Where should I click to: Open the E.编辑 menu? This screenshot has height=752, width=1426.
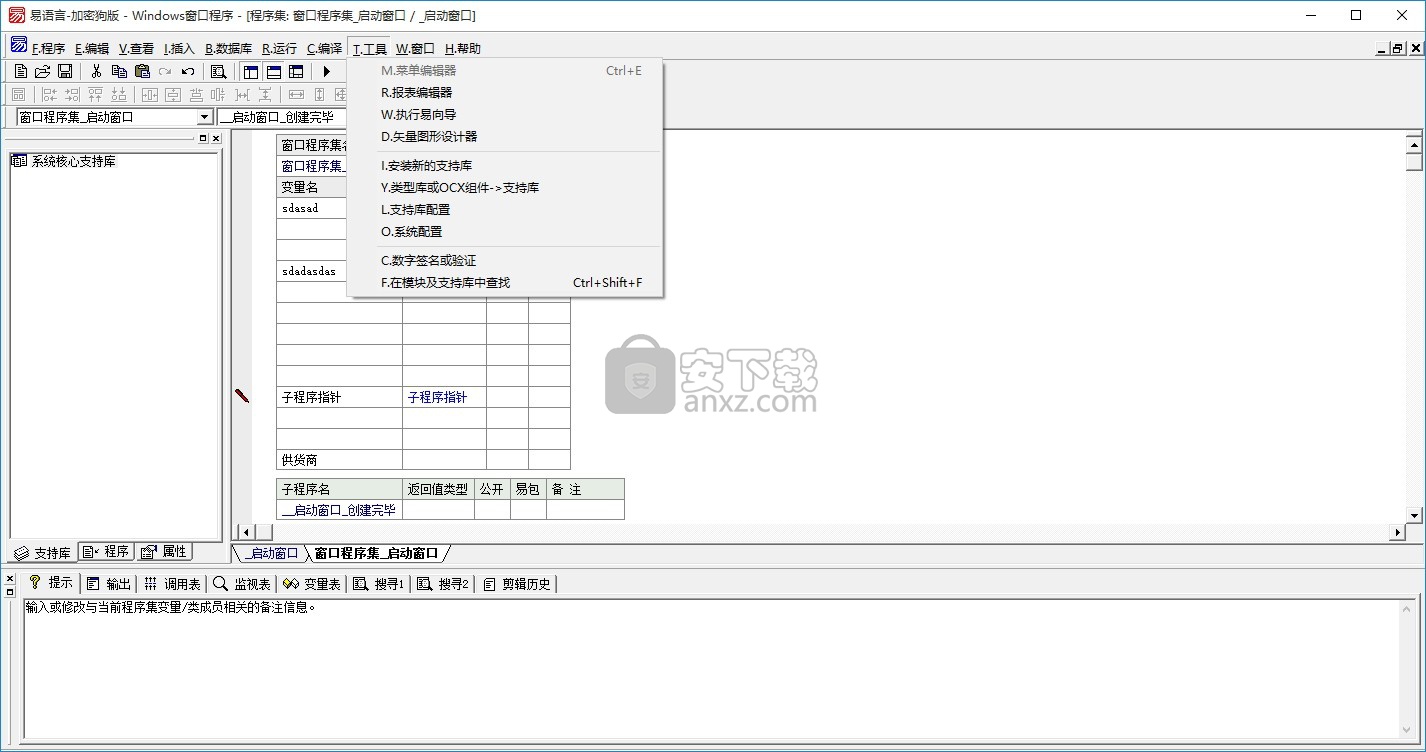pos(92,48)
